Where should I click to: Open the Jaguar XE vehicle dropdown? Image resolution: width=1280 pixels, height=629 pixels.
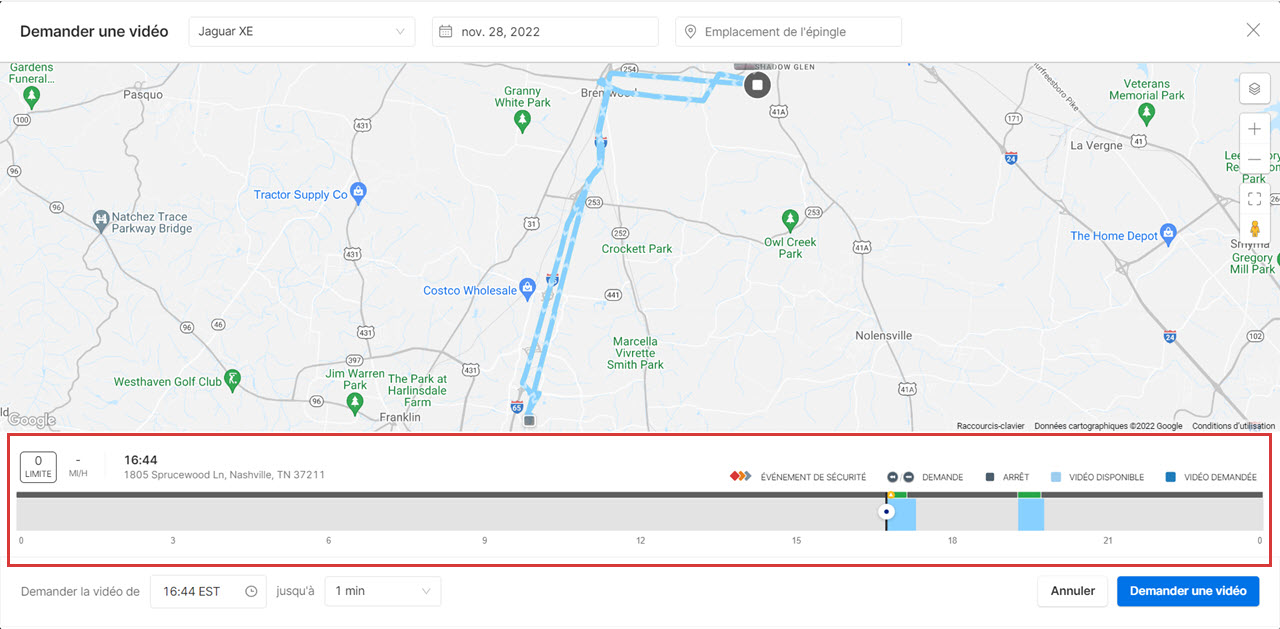click(x=301, y=31)
